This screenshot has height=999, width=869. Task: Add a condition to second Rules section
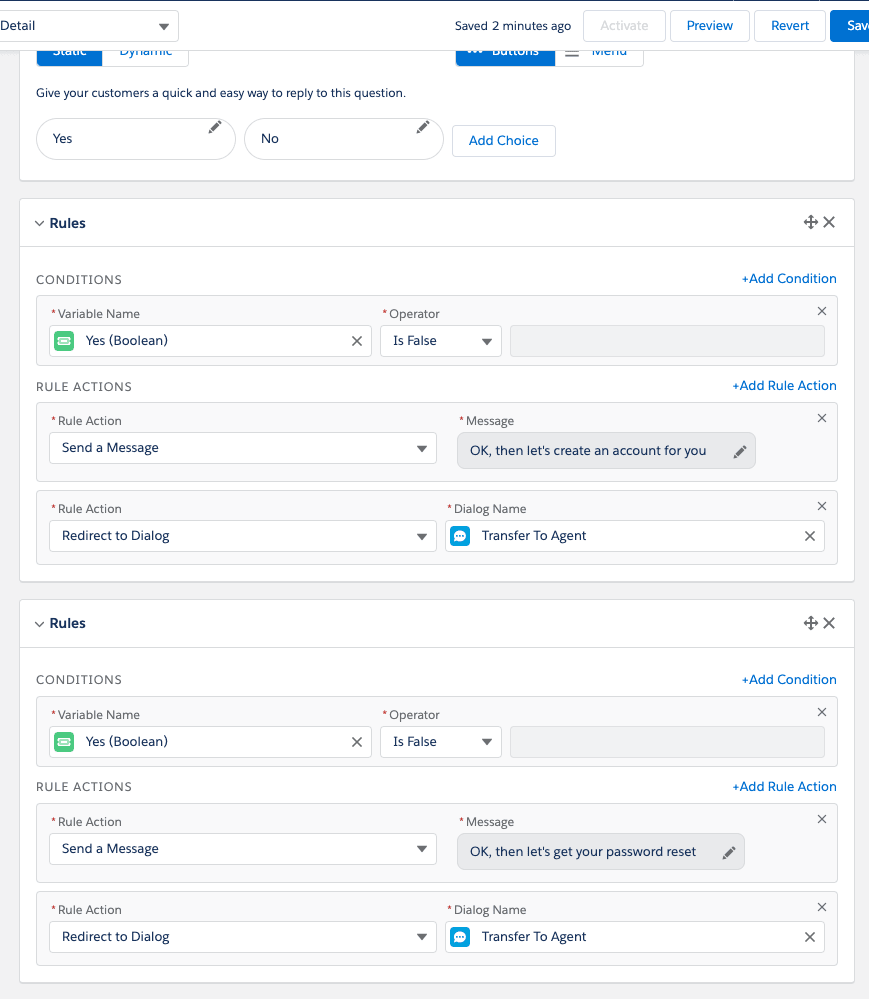(x=789, y=679)
